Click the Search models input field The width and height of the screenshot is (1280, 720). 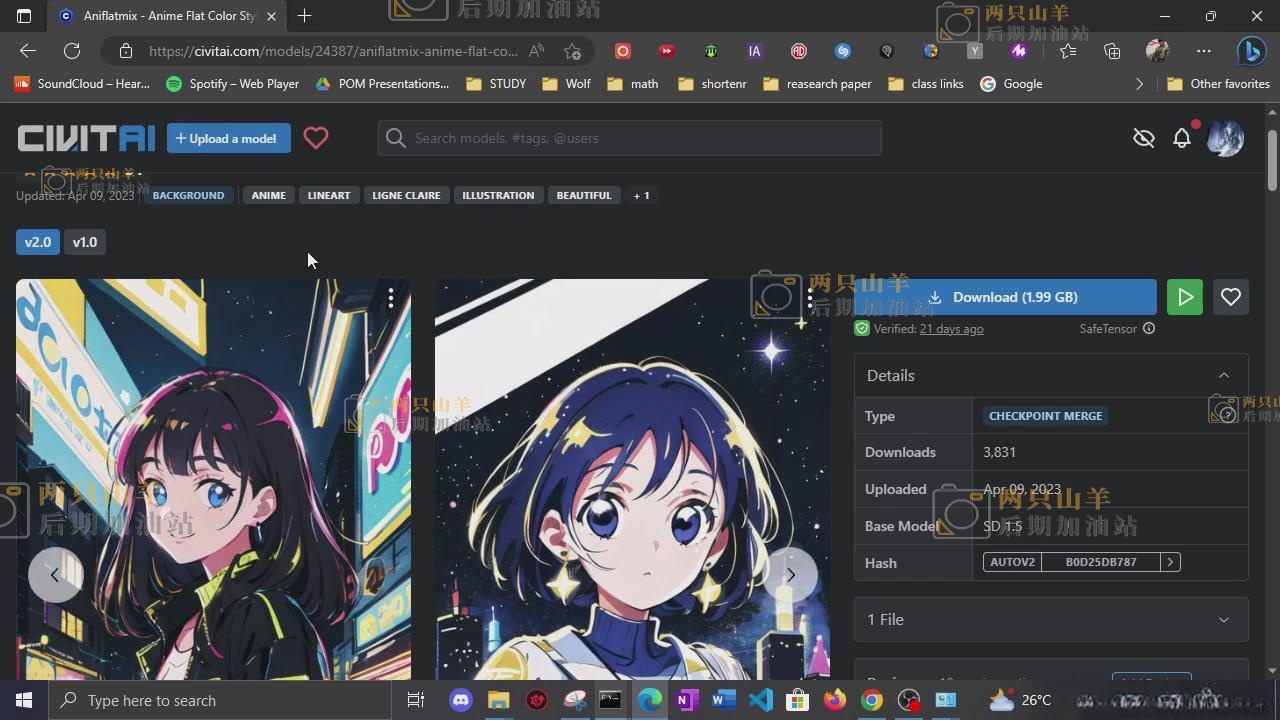coord(640,138)
